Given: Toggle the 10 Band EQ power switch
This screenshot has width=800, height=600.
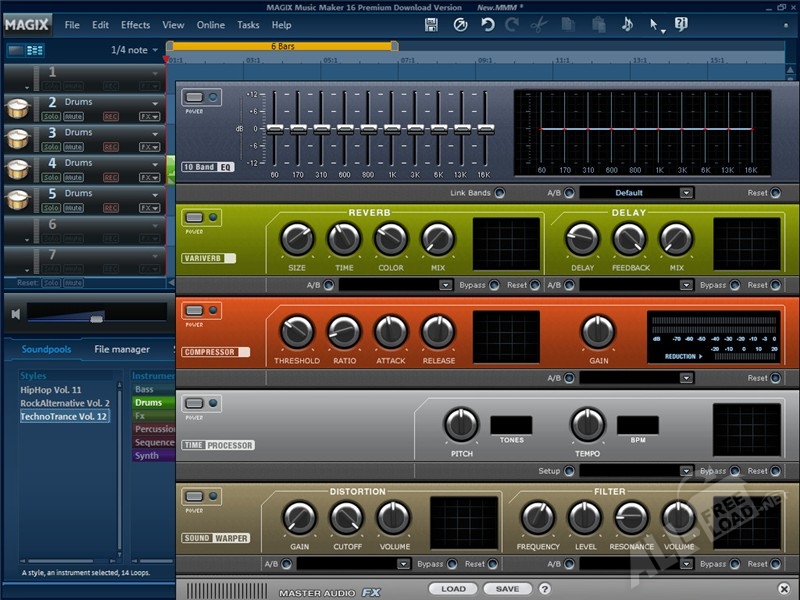Looking at the screenshot, I should pos(194,97).
